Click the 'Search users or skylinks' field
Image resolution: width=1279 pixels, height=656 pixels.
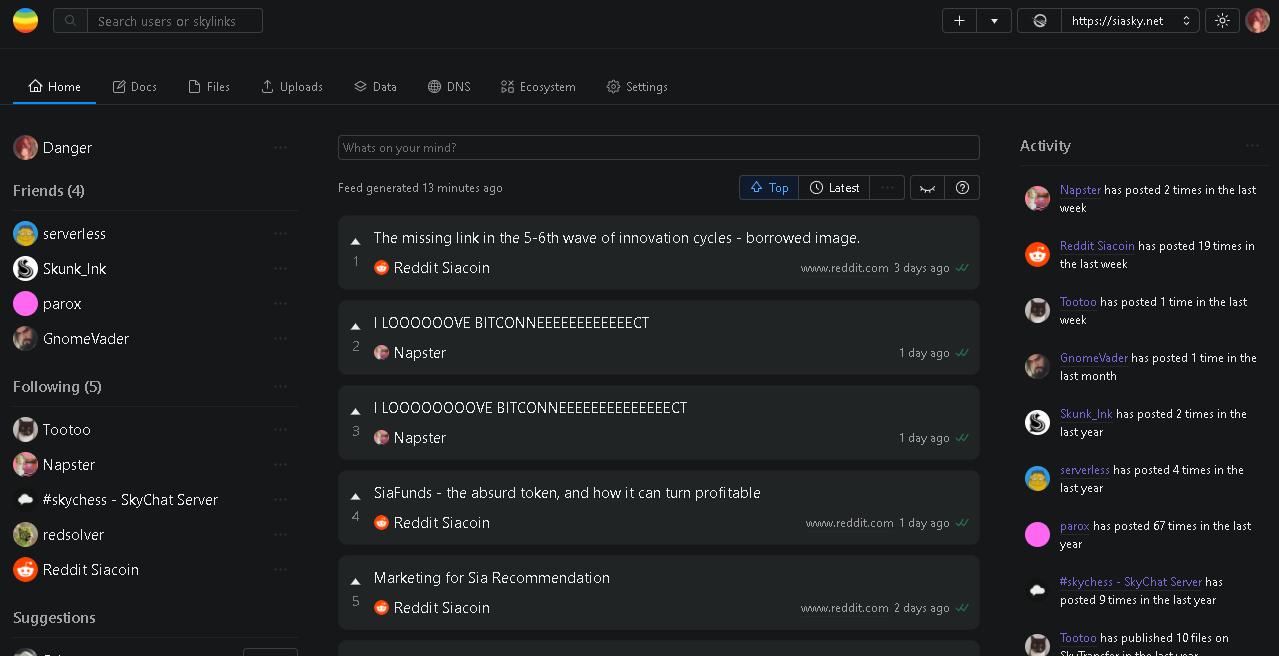[x=175, y=21]
